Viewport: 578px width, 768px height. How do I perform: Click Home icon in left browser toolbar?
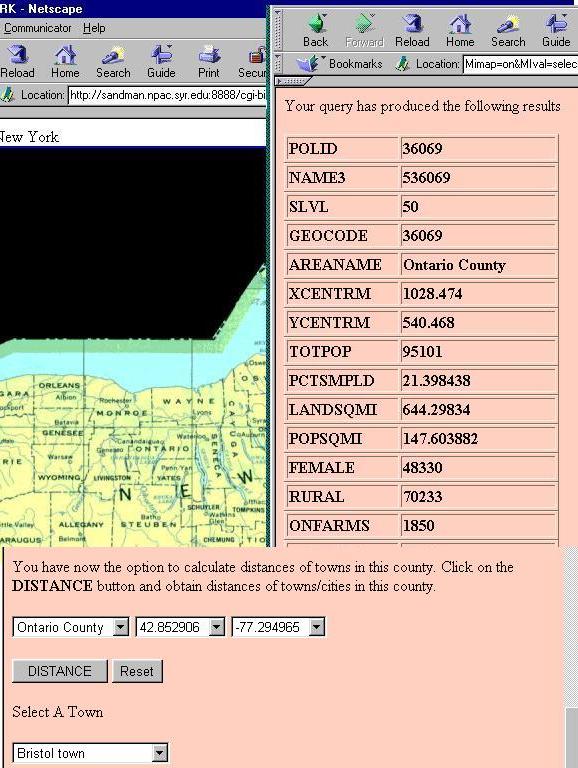[65, 55]
